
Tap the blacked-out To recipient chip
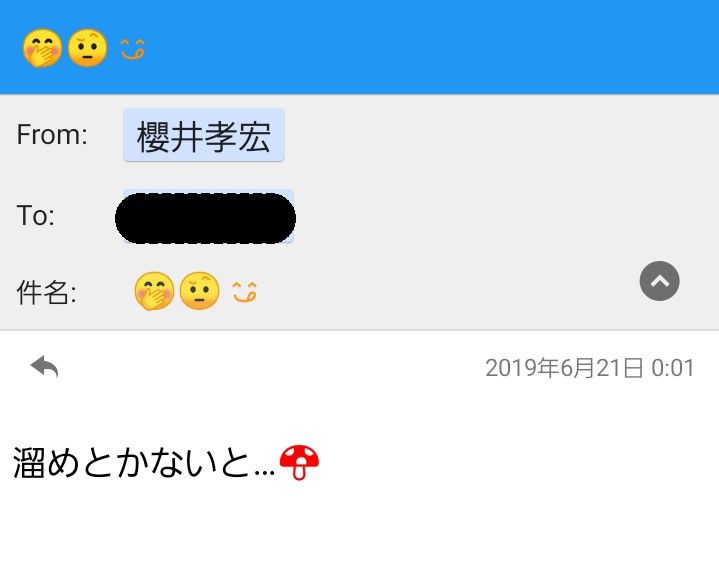(205, 218)
